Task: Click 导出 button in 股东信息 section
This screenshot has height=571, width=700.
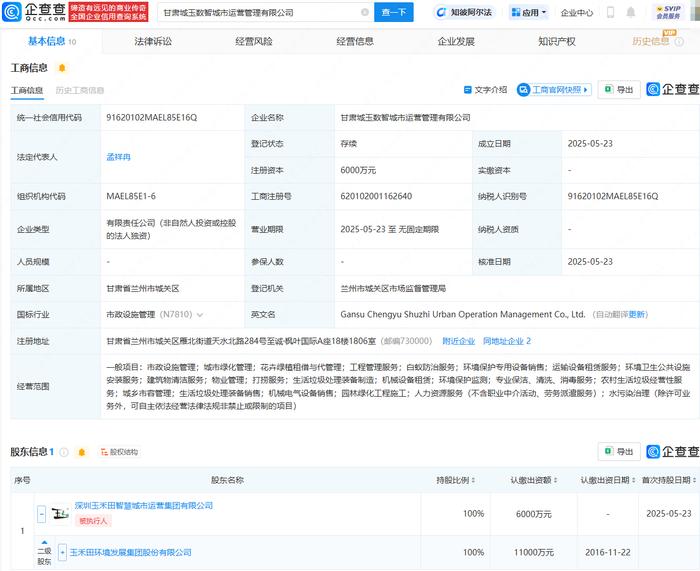Action: 619,452
